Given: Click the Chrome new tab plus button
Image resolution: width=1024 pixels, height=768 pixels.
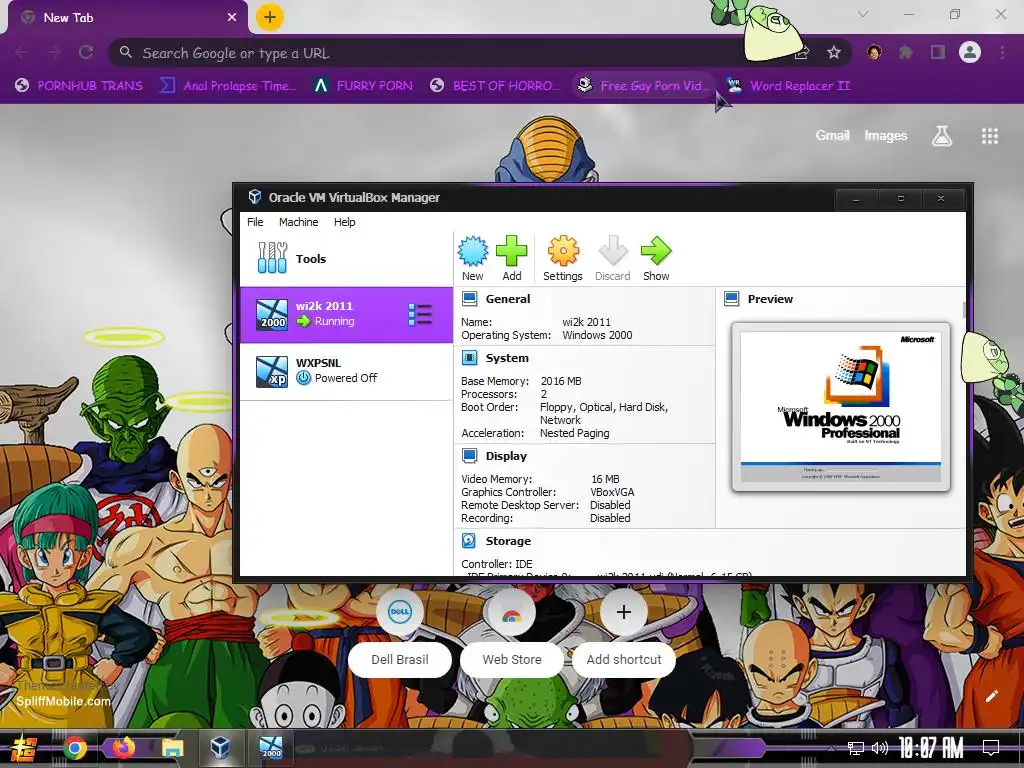Looking at the screenshot, I should (269, 18).
